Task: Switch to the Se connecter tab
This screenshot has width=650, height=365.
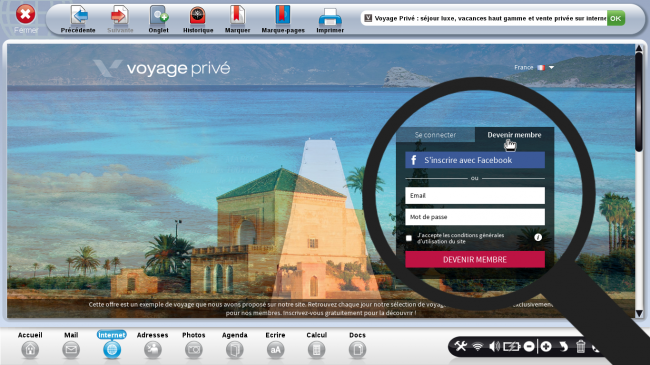Action: (x=435, y=135)
